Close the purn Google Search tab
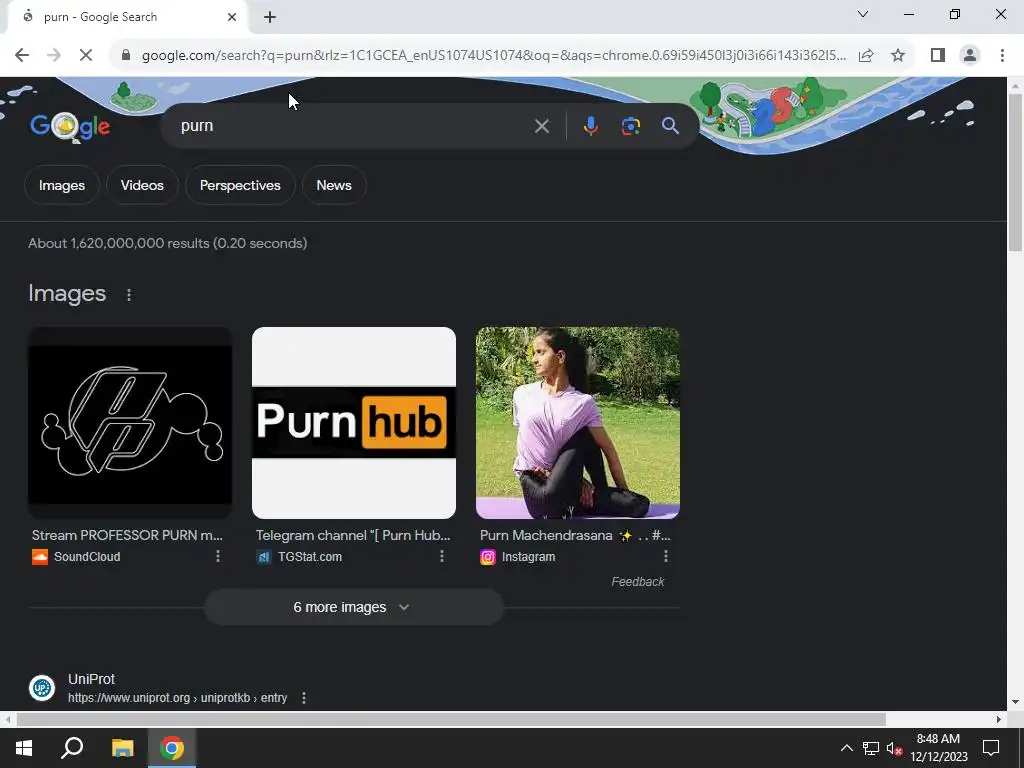1024x768 pixels. (x=232, y=18)
